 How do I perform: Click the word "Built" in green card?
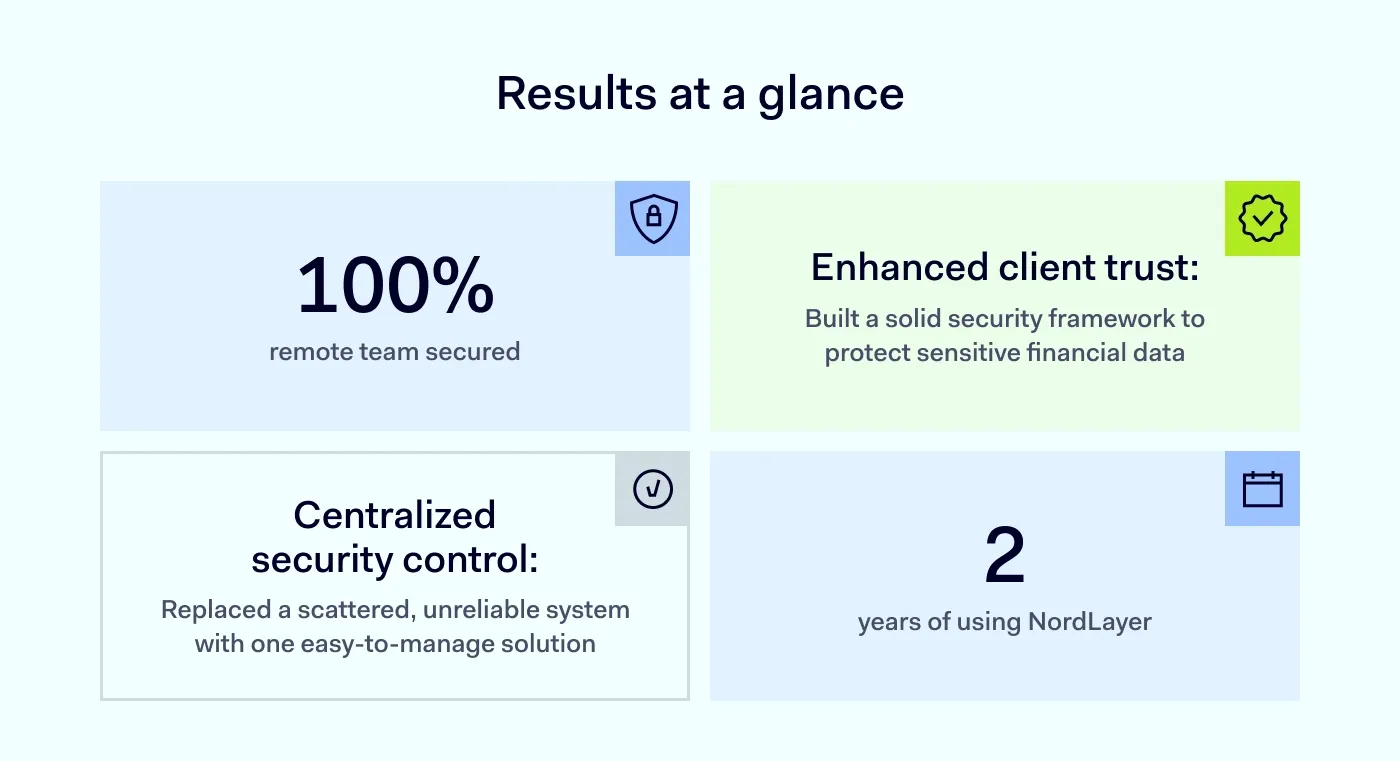pyautogui.click(x=830, y=319)
